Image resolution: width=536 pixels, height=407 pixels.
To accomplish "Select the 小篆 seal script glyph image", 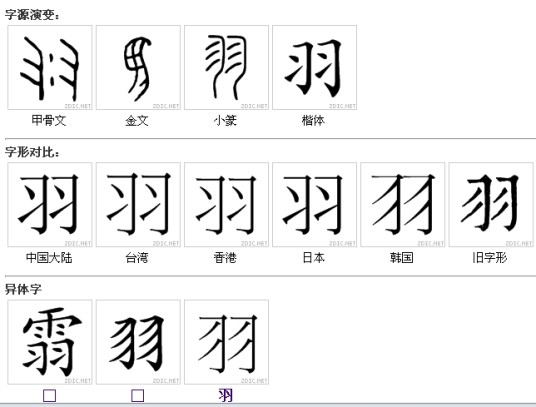I will 226,68.
